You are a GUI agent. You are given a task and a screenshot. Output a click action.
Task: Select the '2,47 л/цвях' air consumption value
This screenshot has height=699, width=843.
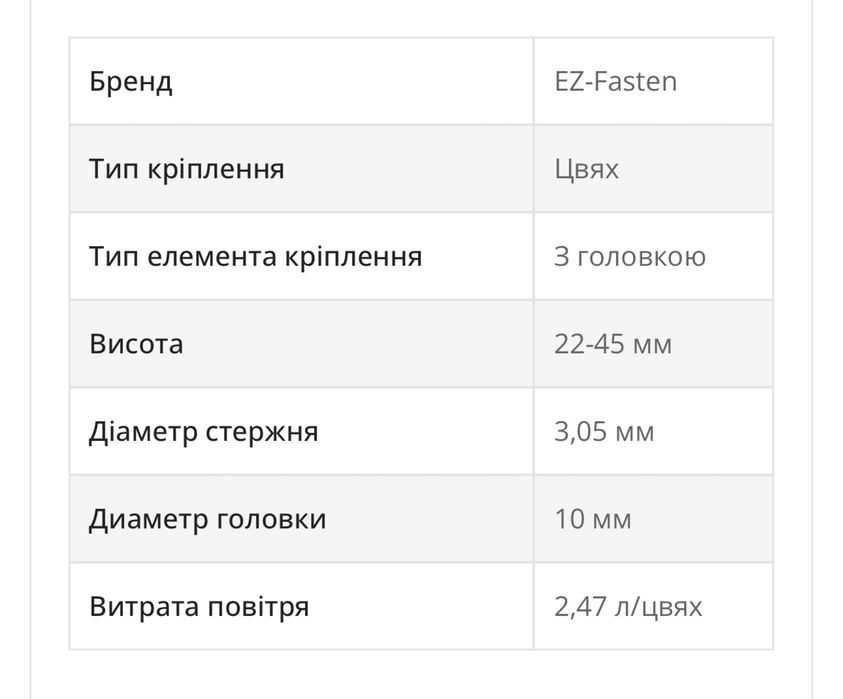pos(628,607)
